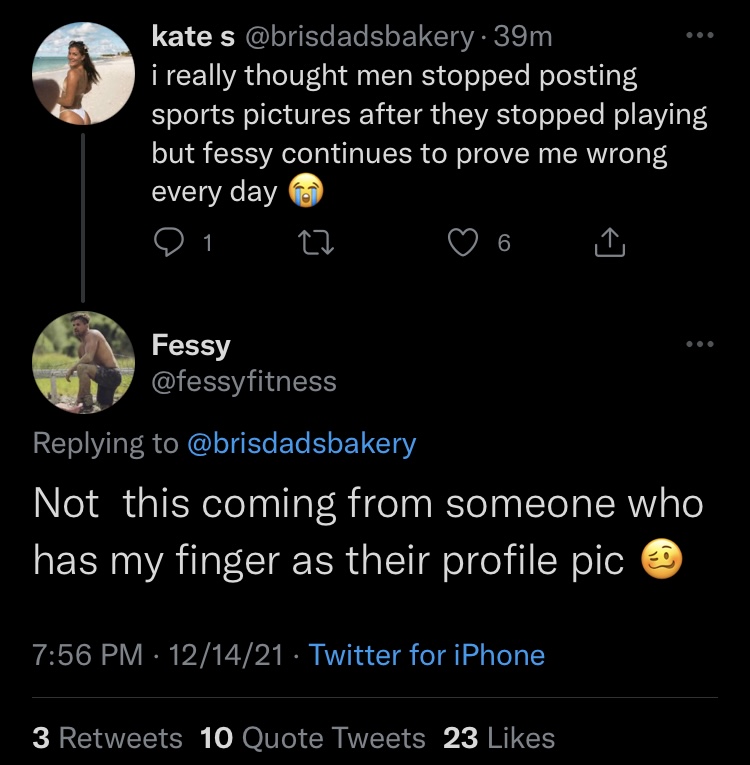This screenshot has height=765, width=750.
Task: Click the 39m timestamp on kate's tweet
Action: coord(523,37)
